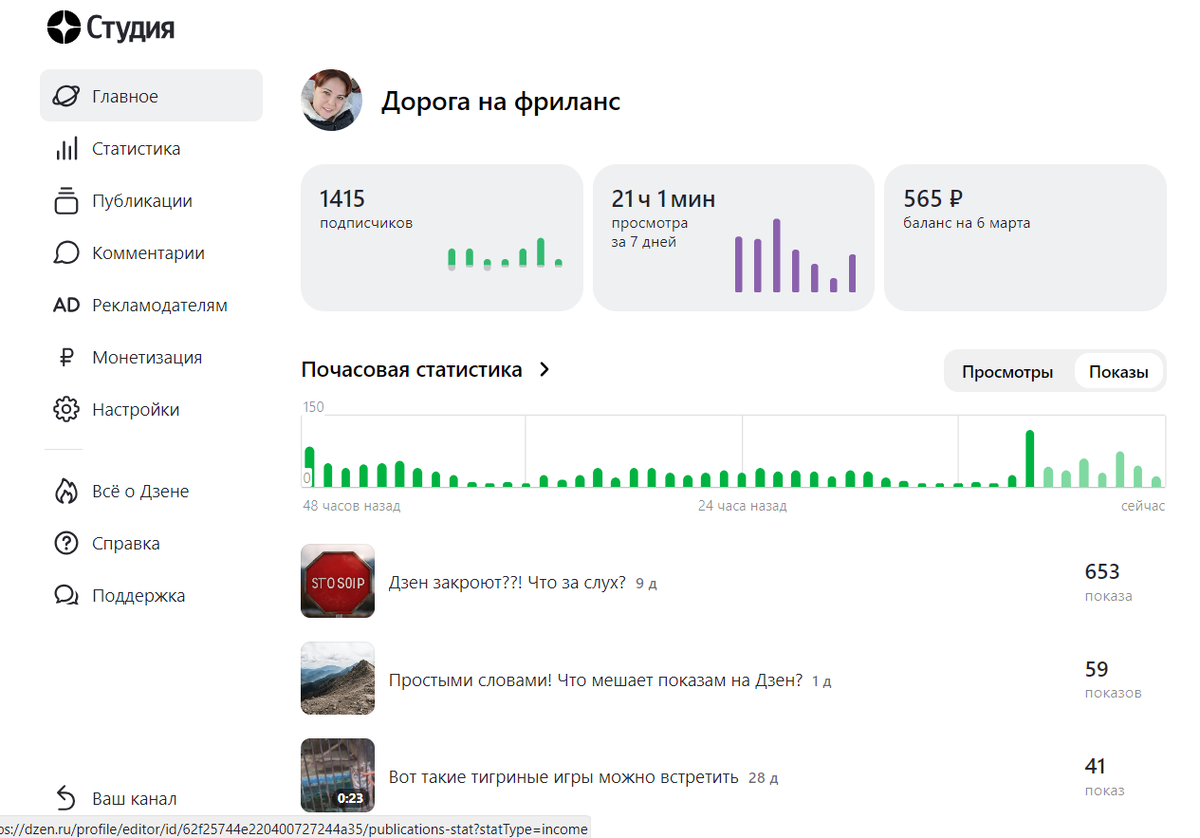
Task: Click the chat bubbles icon beside Поддержка
Action: (x=66, y=595)
